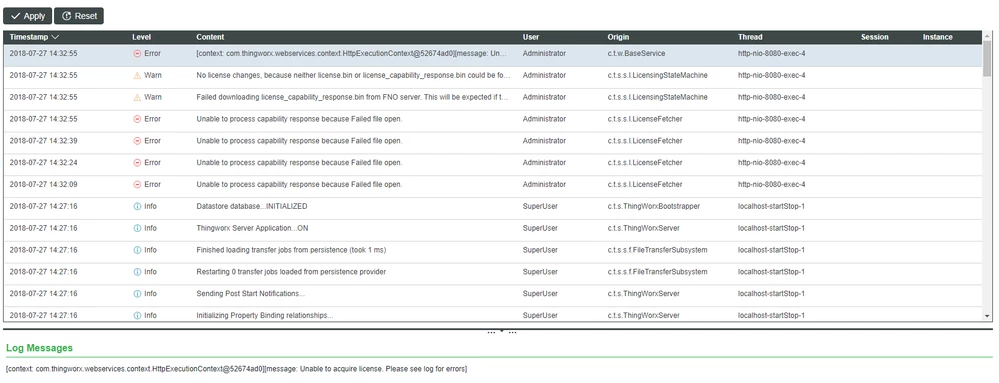
Task: Click the Content column header
Action: coord(210,37)
